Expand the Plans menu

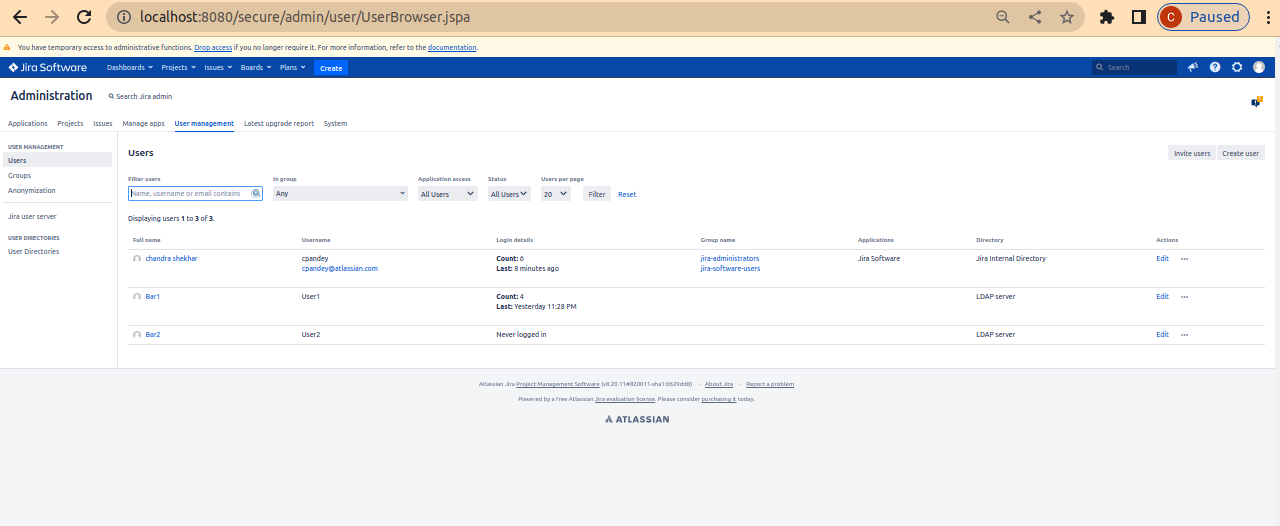(293, 67)
